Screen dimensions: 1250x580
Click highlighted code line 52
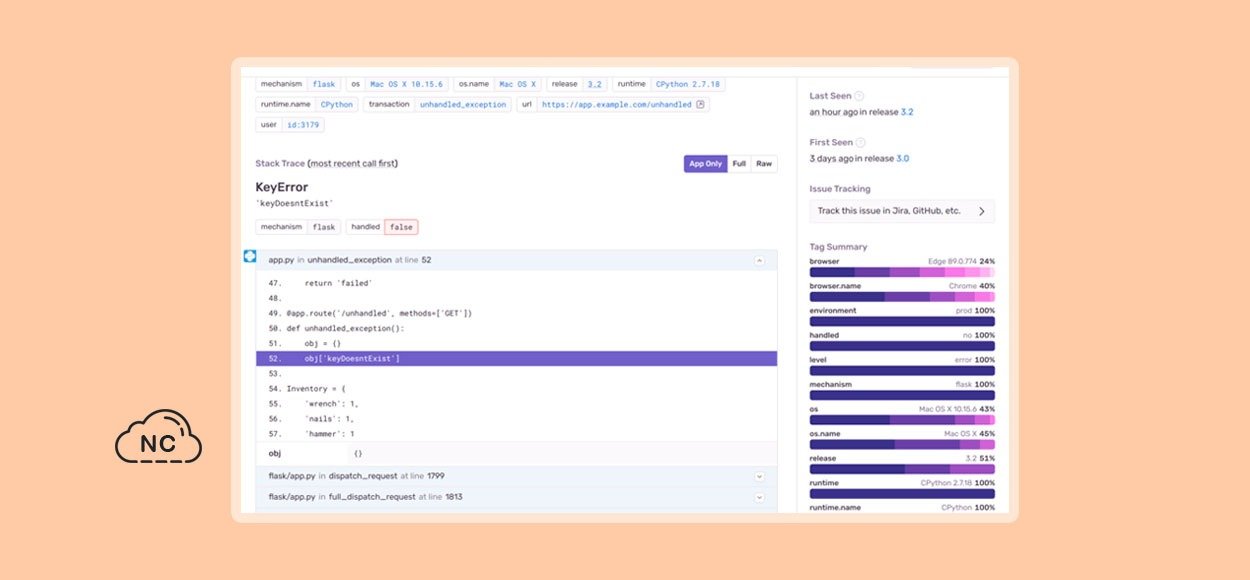point(516,359)
